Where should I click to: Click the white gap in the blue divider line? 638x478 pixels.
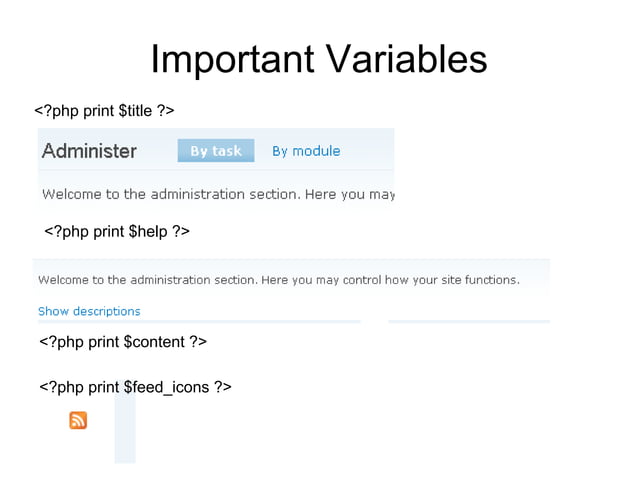click(374, 321)
